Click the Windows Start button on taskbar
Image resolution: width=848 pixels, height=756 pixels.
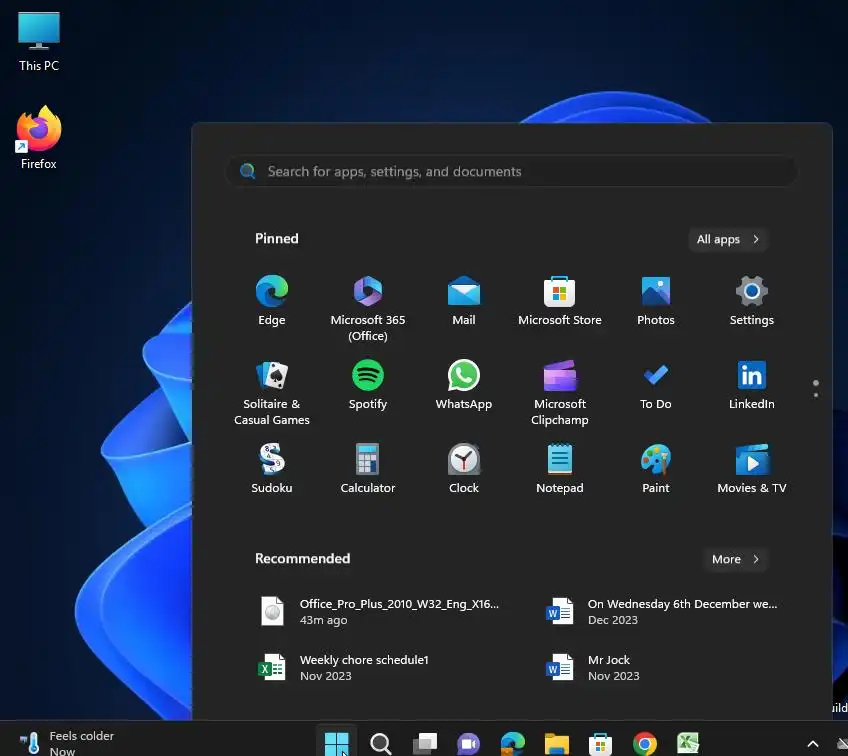click(x=336, y=744)
